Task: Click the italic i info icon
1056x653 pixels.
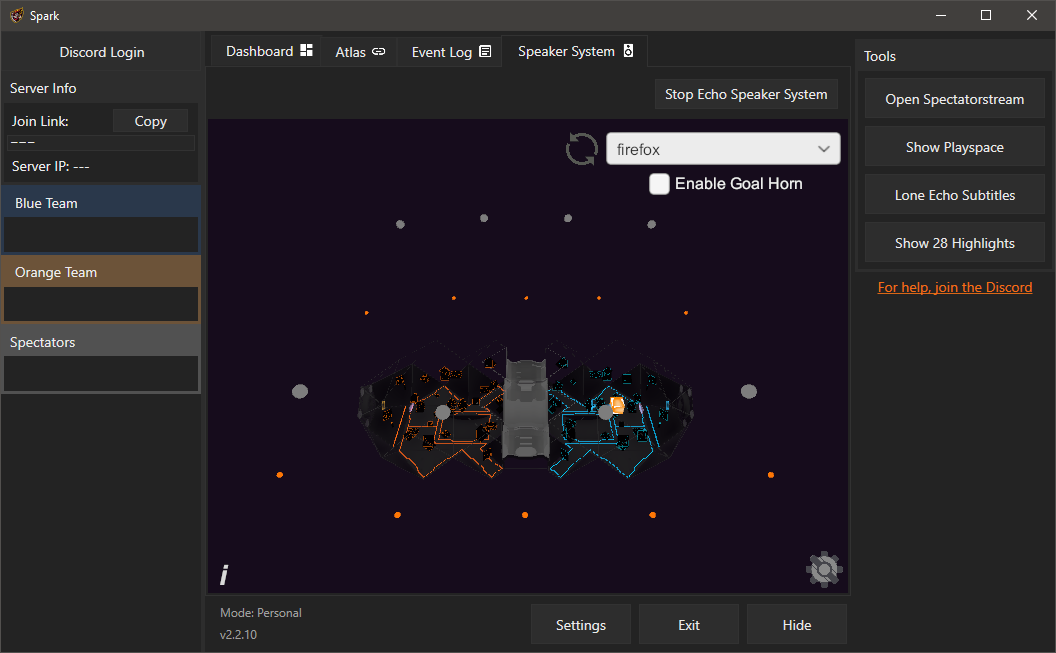Action: click(224, 575)
